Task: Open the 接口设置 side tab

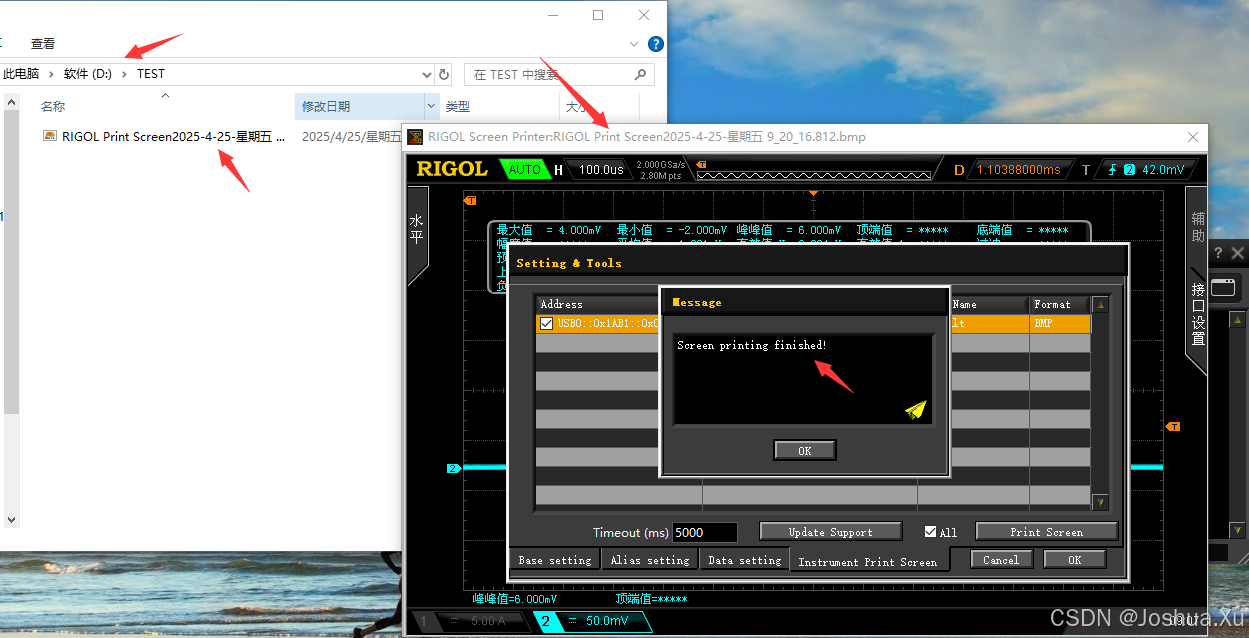Action: tap(1198, 315)
